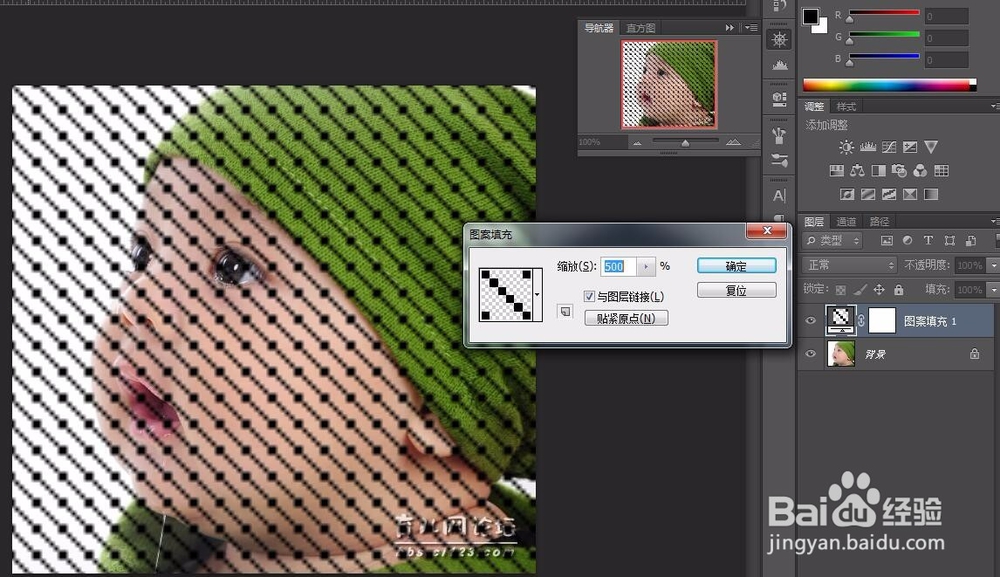This screenshot has width=1000, height=577.
Task: Click the Hue/Saturation adjustment icon
Action: (837, 170)
